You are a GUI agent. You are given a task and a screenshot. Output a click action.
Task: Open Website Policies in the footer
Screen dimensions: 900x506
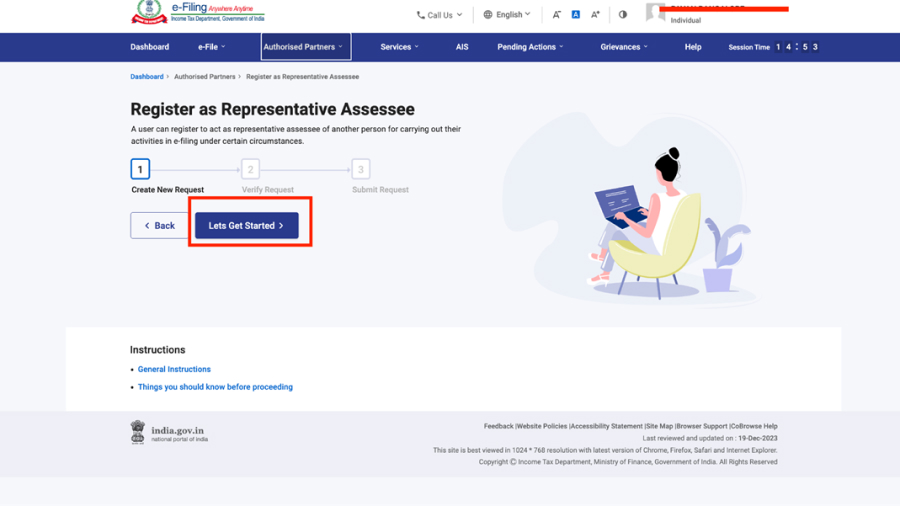coord(542,426)
